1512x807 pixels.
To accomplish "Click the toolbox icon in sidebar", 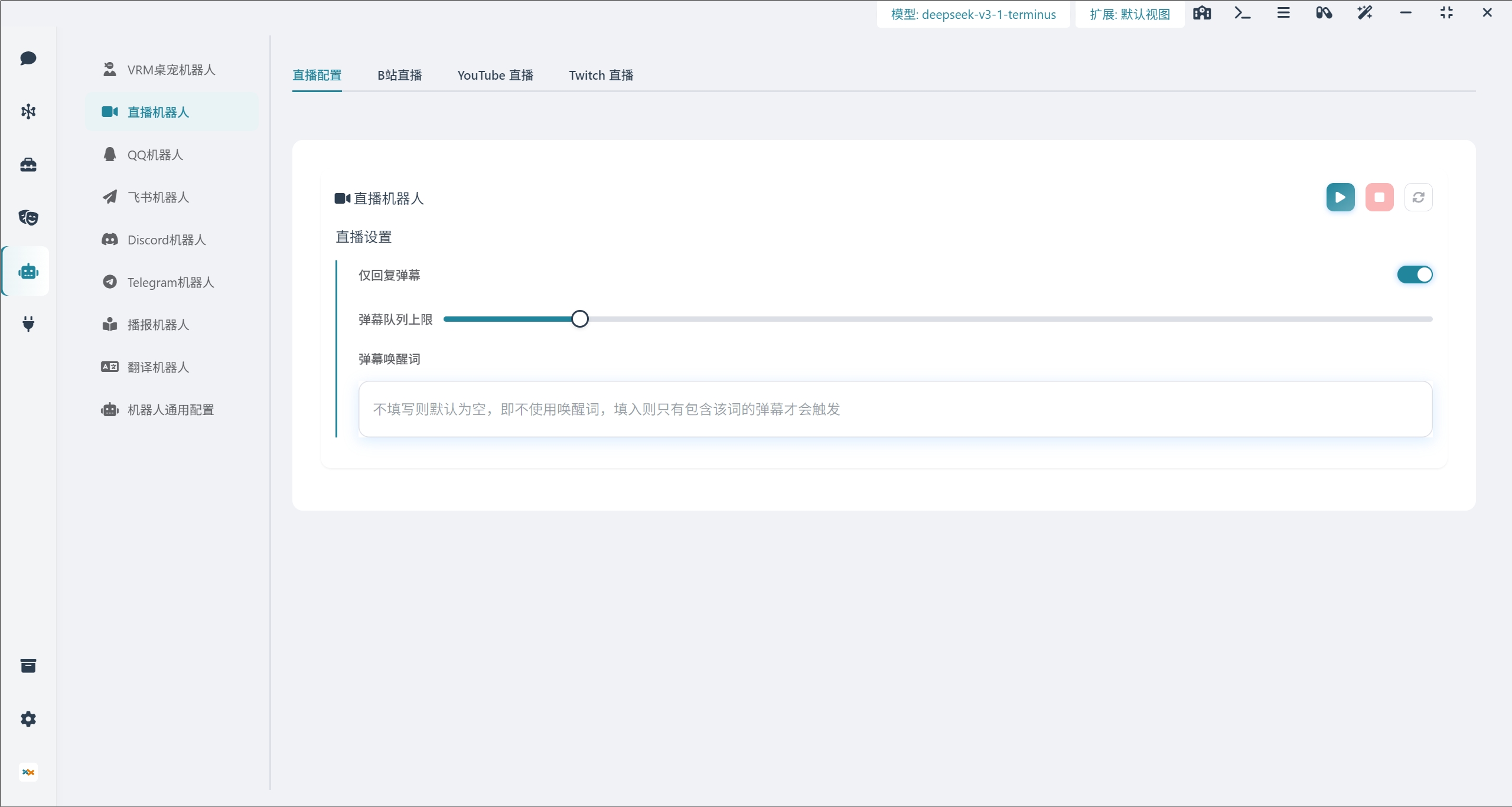I will click(x=28, y=165).
